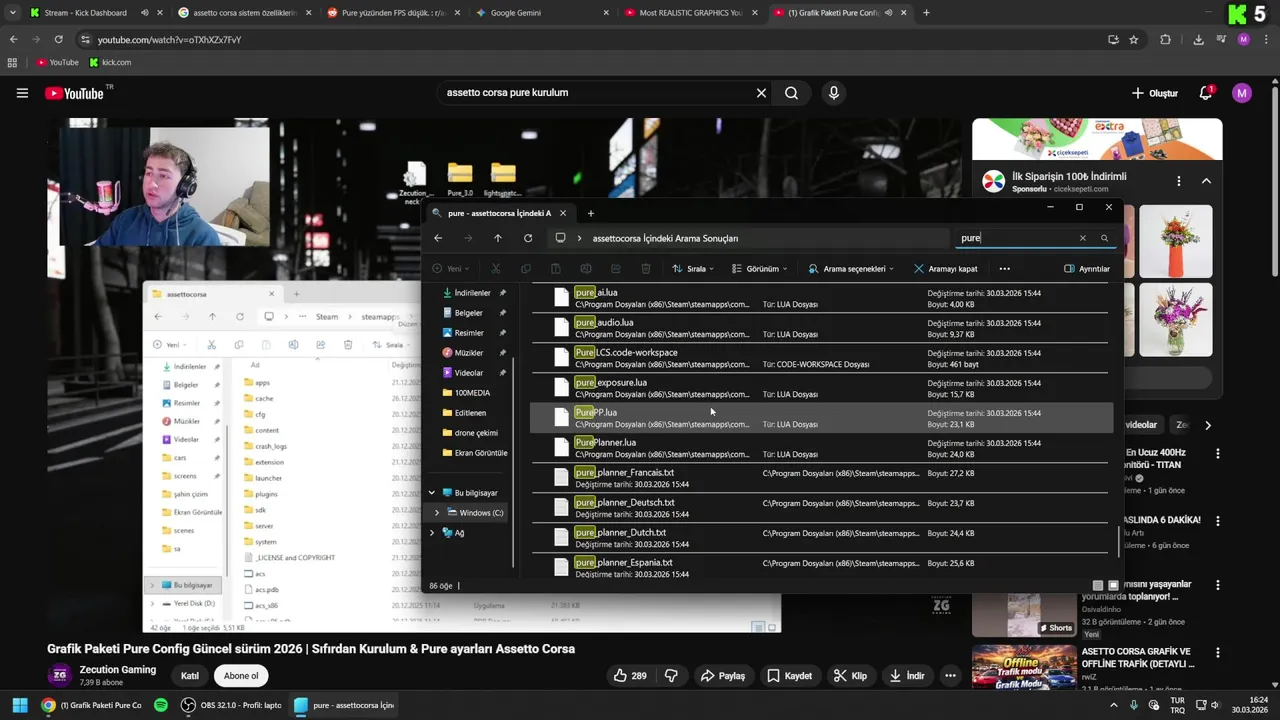This screenshot has height=720, width=1280.
Task: Click İndir to download the video
Action: tap(908, 676)
